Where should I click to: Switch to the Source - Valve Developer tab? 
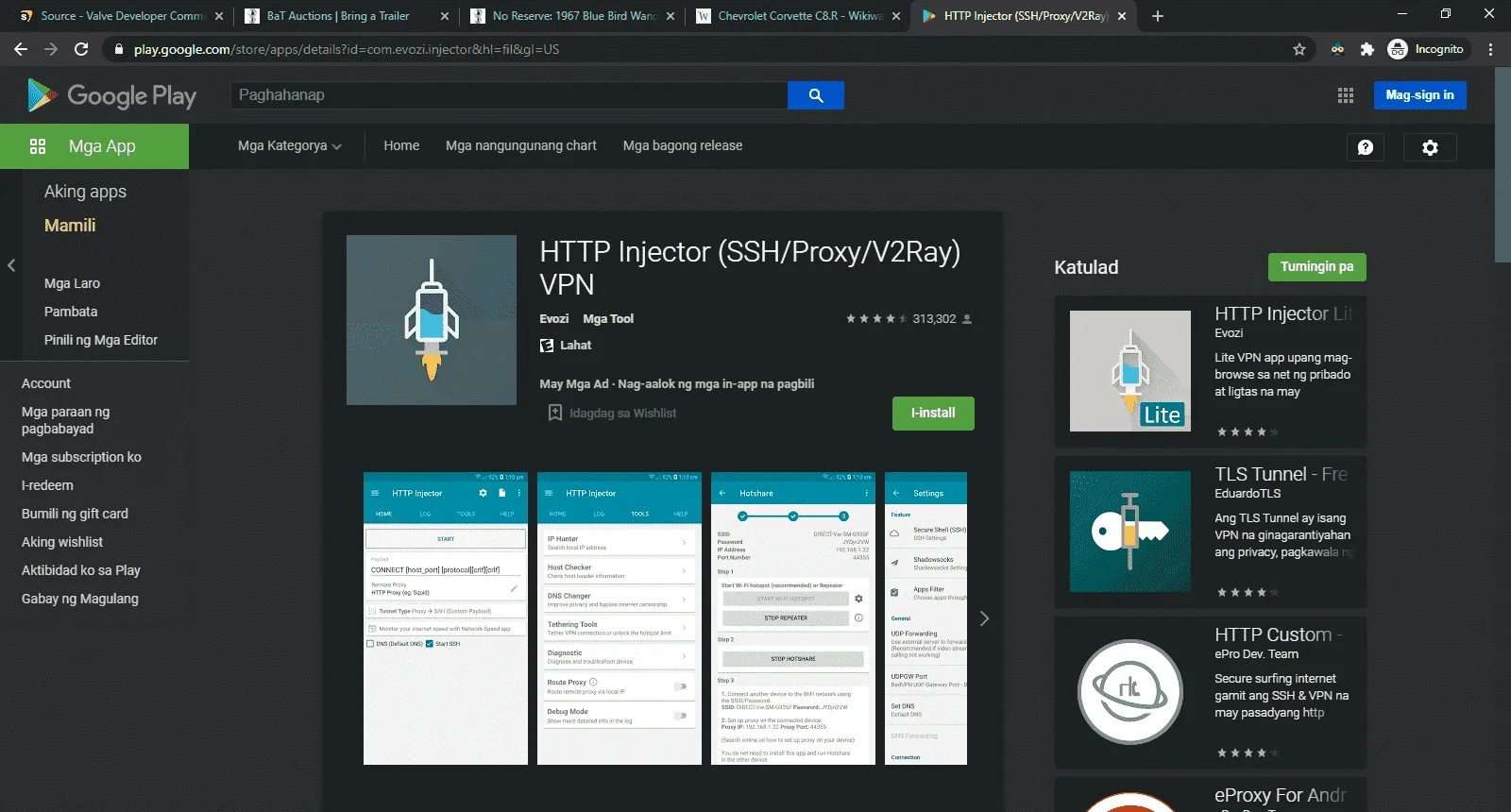120,16
